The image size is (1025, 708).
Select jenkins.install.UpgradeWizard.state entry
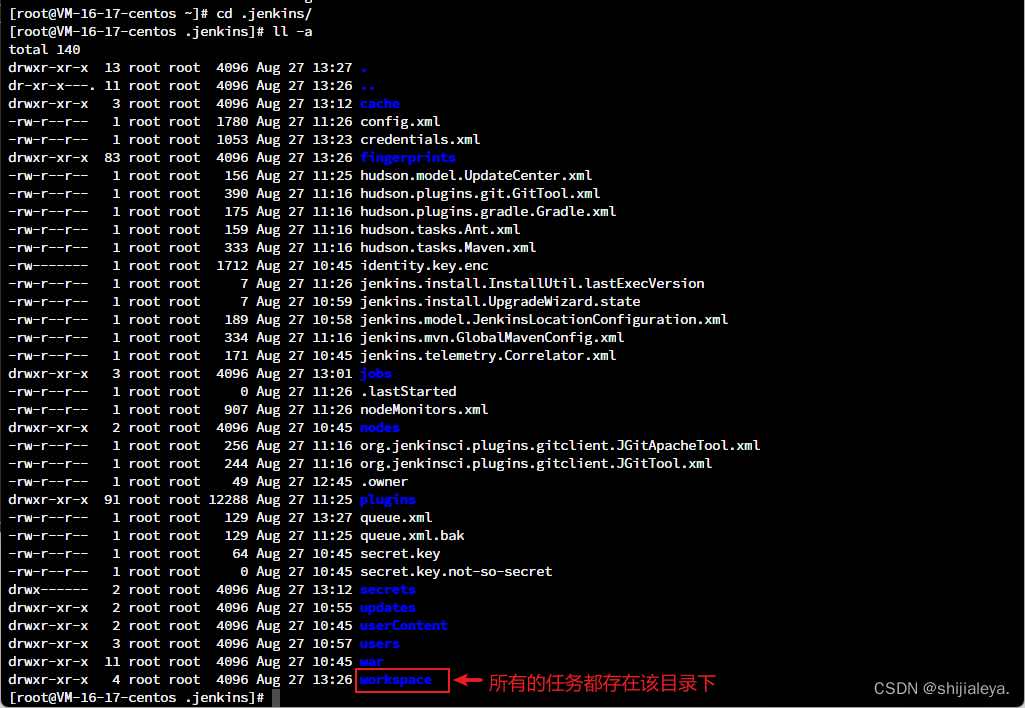click(x=500, y=301)
